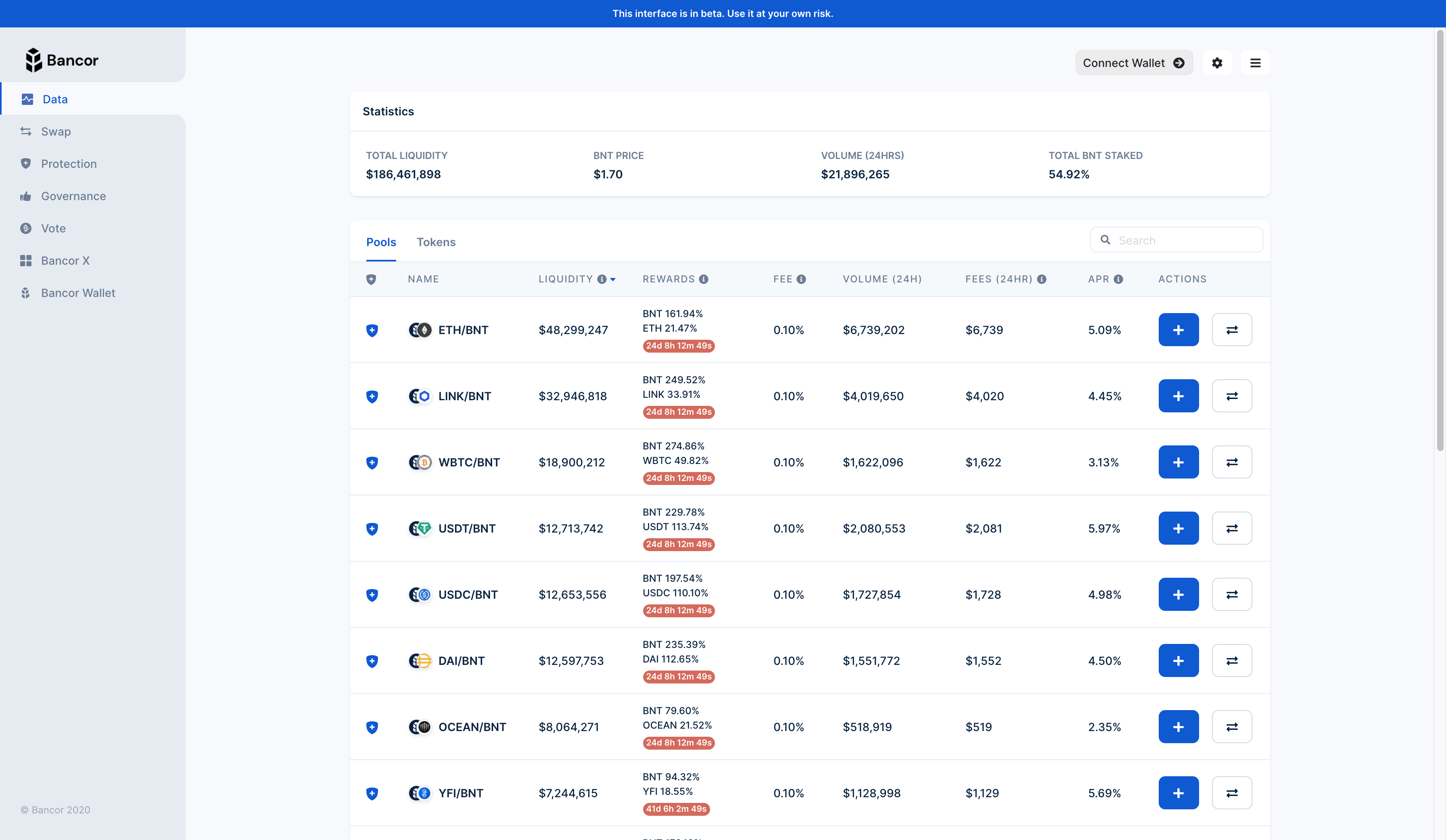The width and height of the screenshot is (1446, 840).
Task: Swap in the USDC/BNT pool
Action: 1231,594
